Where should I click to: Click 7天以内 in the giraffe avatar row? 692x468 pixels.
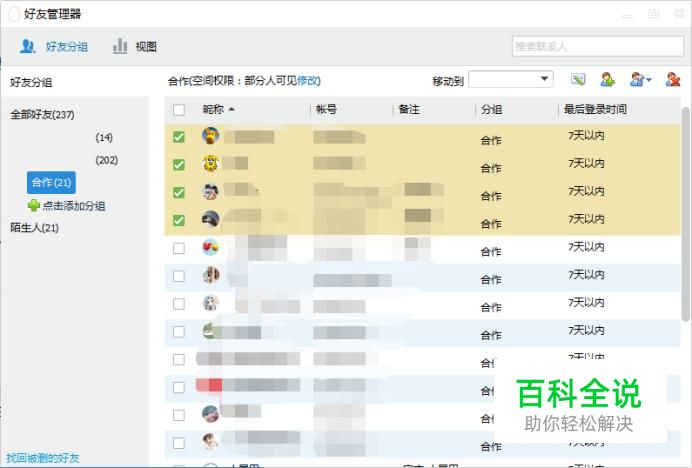(586, 135)
